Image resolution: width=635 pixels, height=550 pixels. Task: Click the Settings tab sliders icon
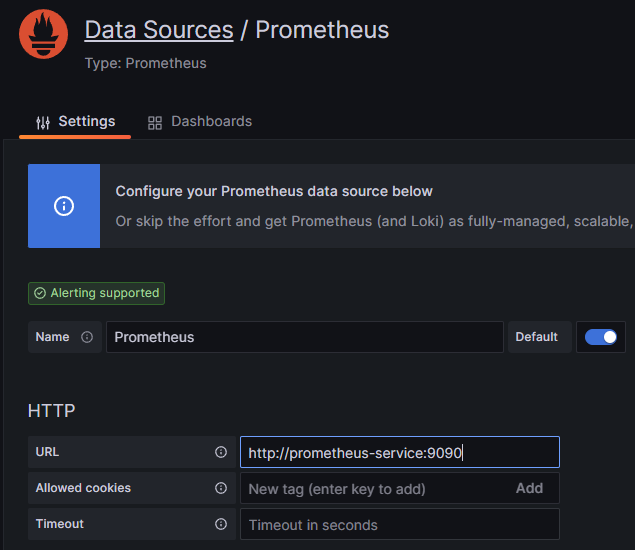tap(43, 122)
